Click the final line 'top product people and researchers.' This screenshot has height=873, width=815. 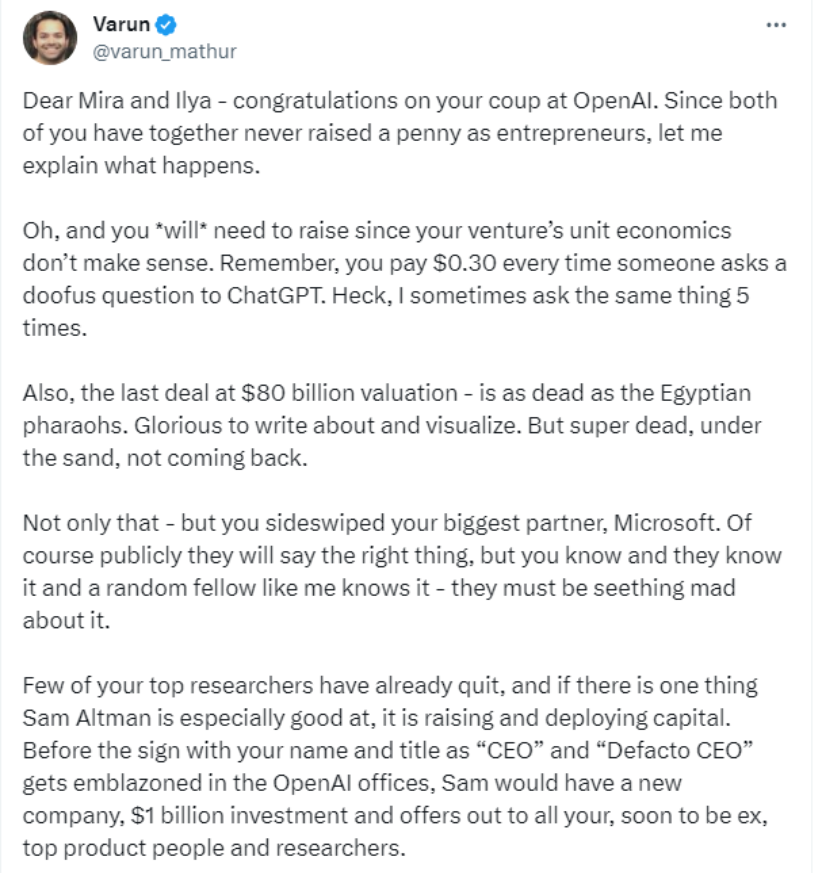[x=214, y=849]
